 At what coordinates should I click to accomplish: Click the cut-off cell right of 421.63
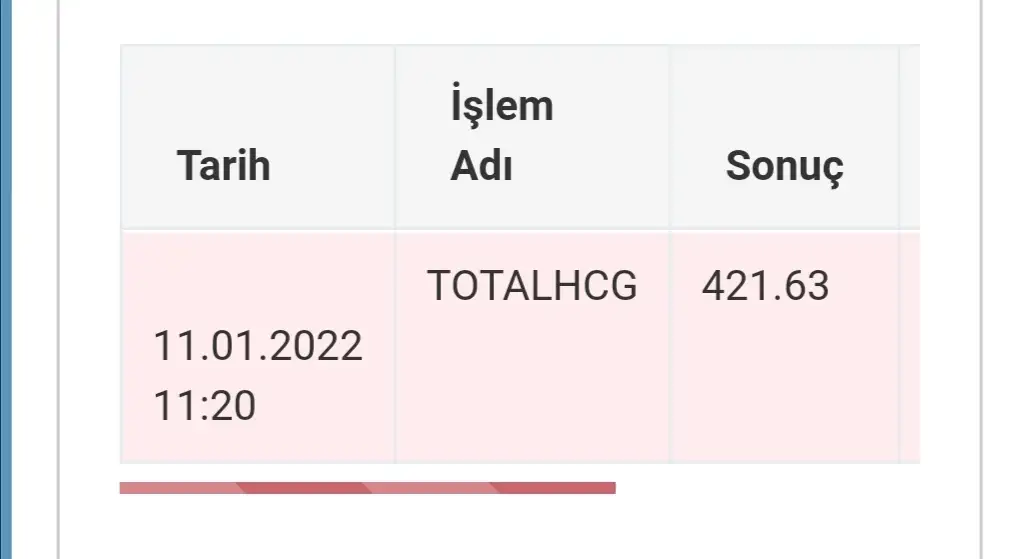click(x=909, y=346)
